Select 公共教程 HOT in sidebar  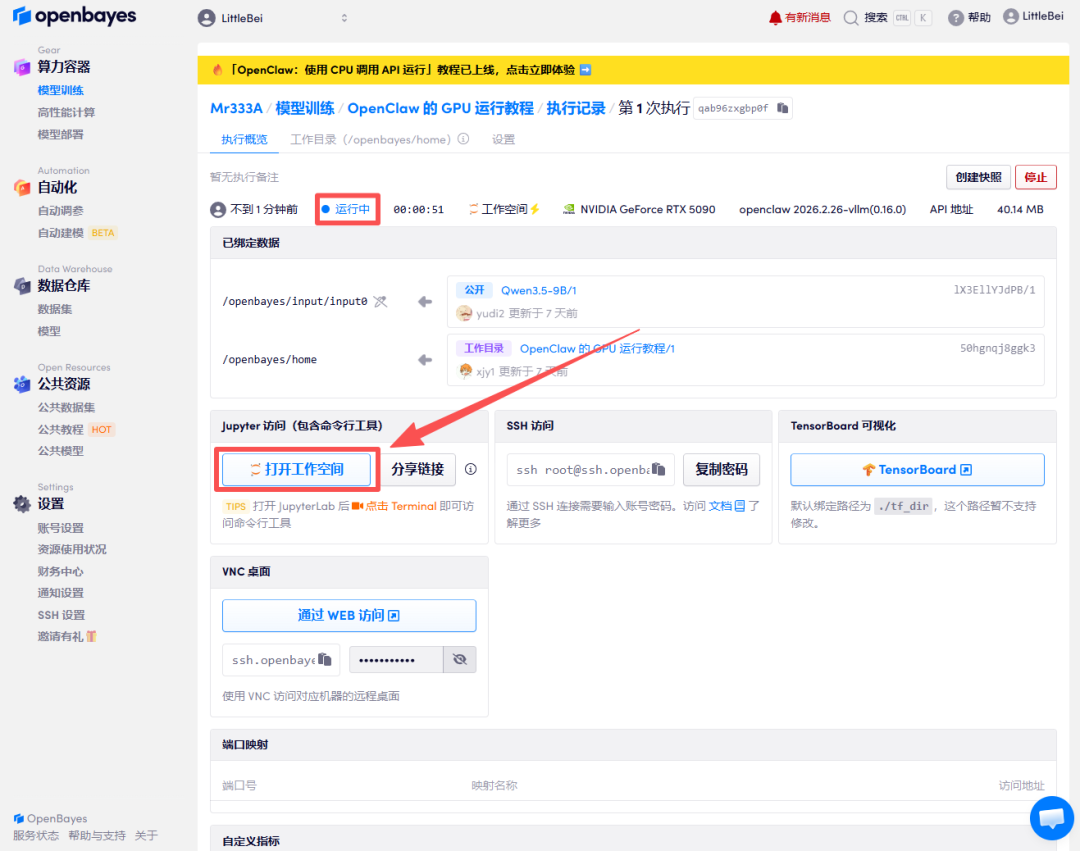click(x=76, y=430)
